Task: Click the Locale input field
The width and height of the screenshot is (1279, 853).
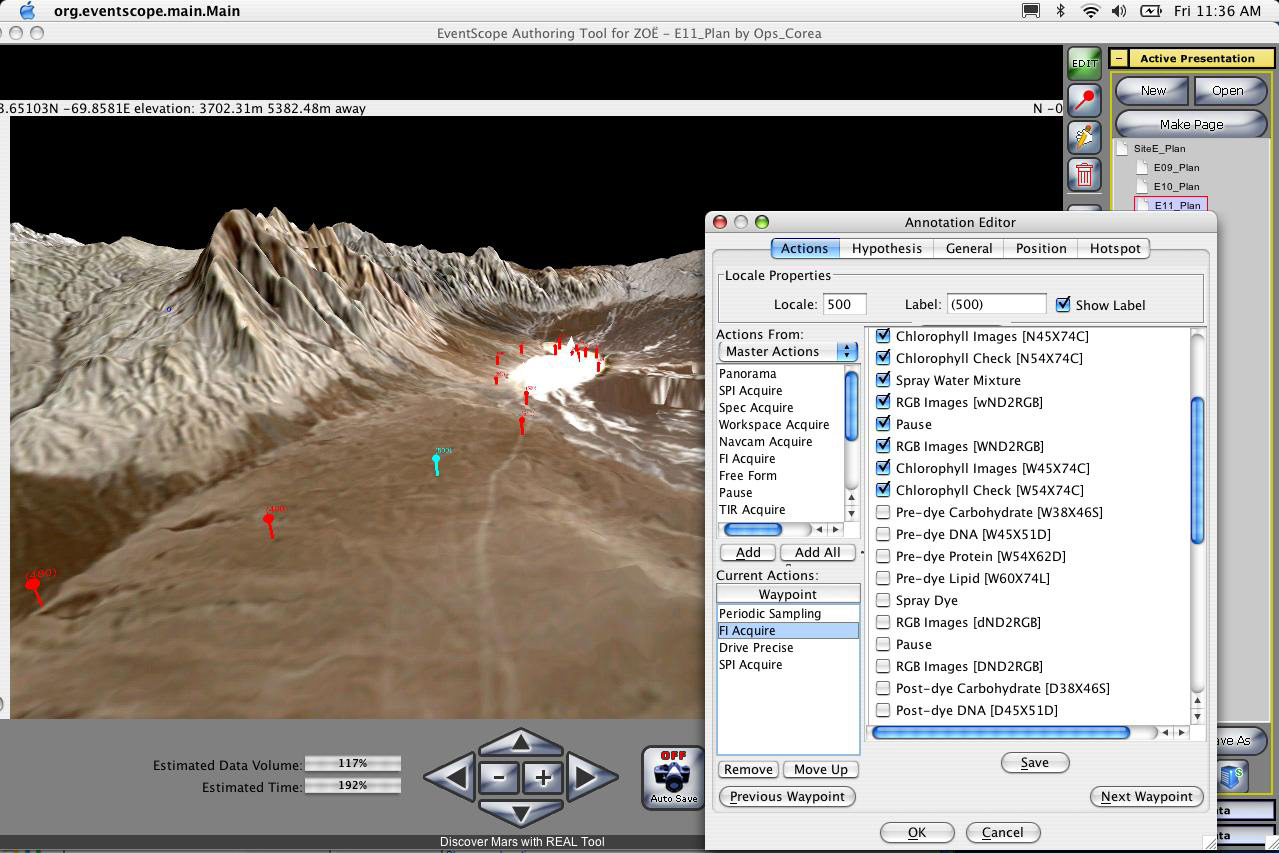Action: coord(844,304)
